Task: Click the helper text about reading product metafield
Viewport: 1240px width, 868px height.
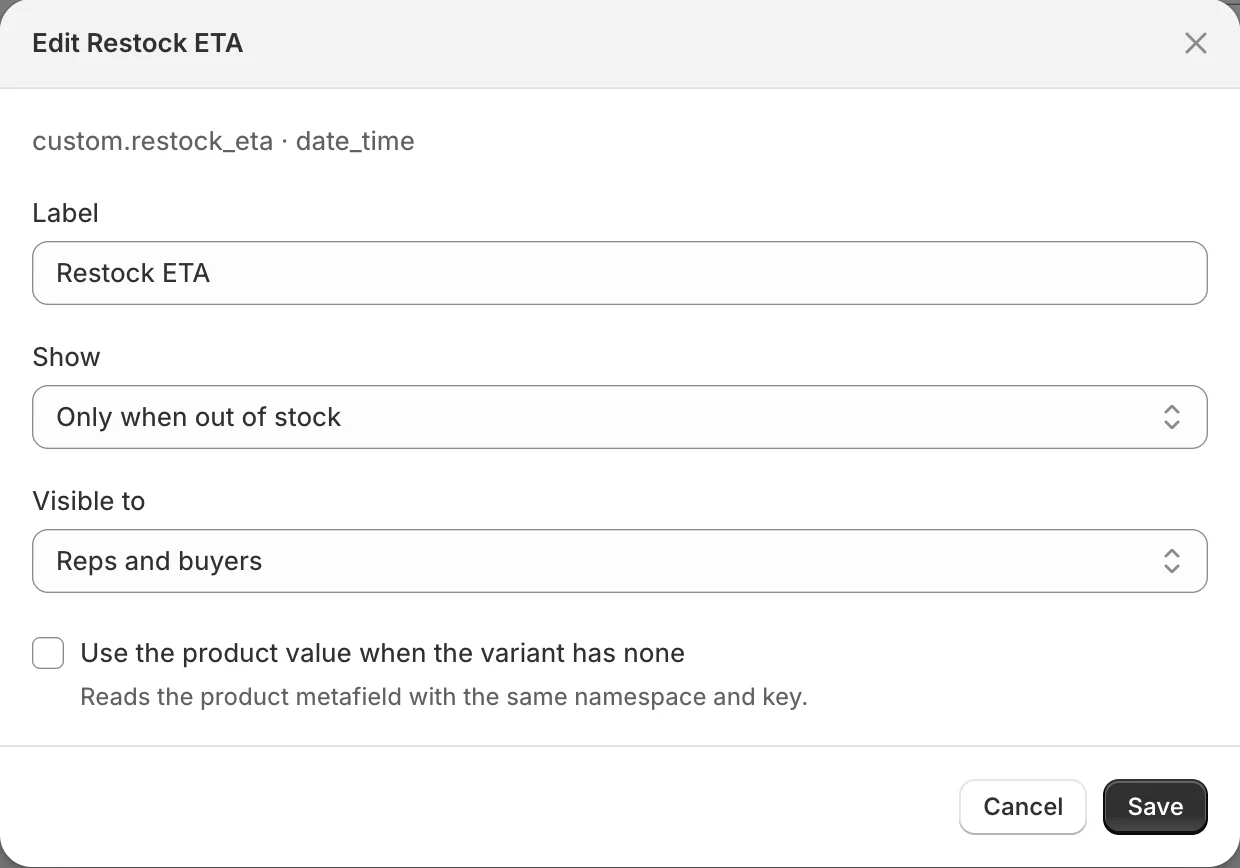Action: click(444, 697)
